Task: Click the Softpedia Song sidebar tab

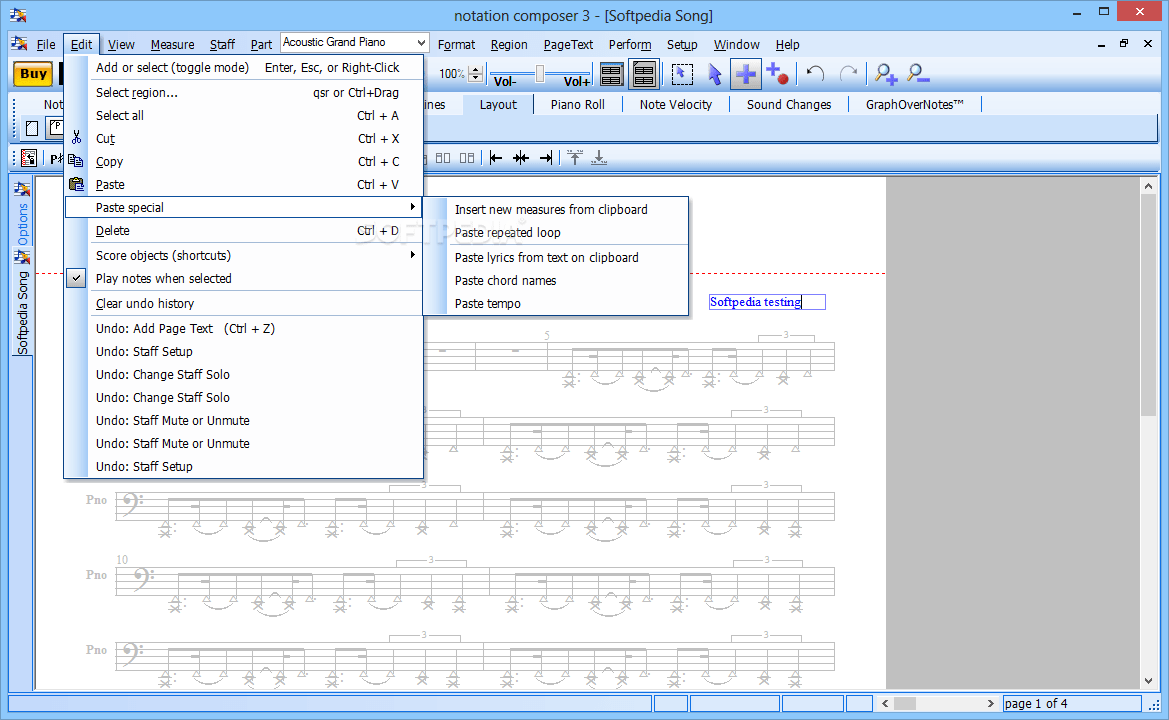Action: (22, 303)
